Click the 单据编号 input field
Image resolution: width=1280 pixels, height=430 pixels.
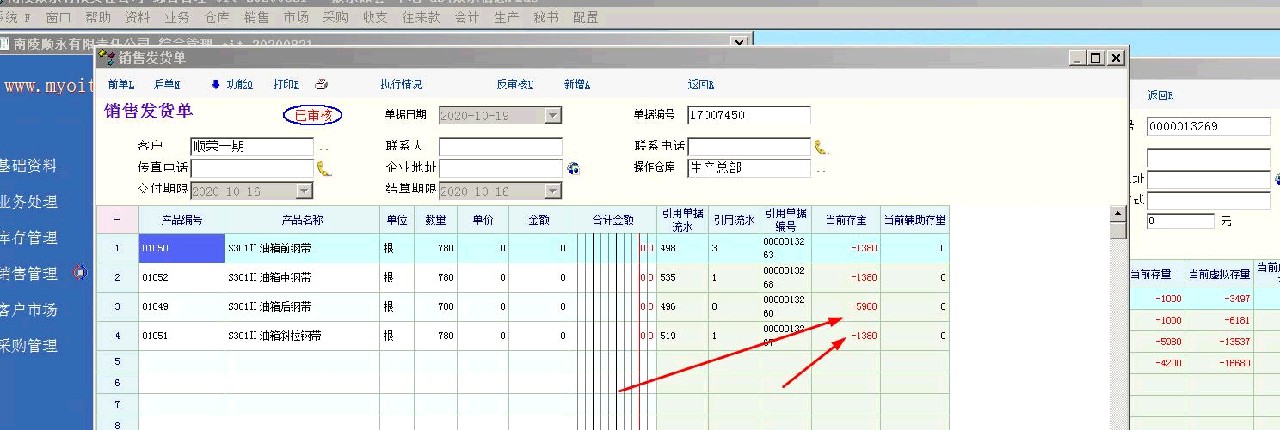(748, 116)
